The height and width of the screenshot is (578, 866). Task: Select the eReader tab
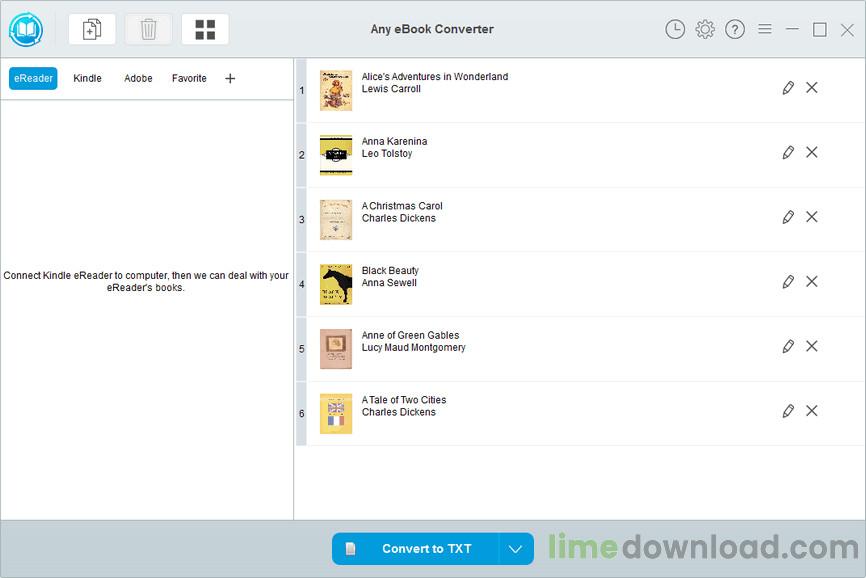click(x=33, y=78)
